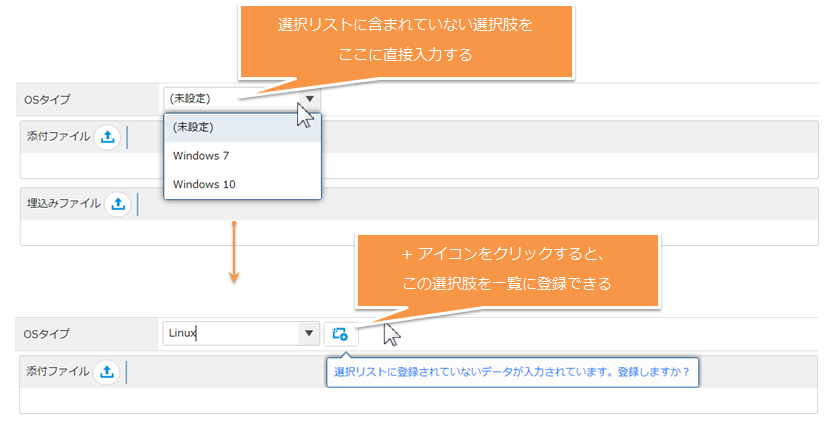This screenshot has width=837, height=426.
Task: Click the upload icon beside 埋込みファイル
Action: point(118,204)
